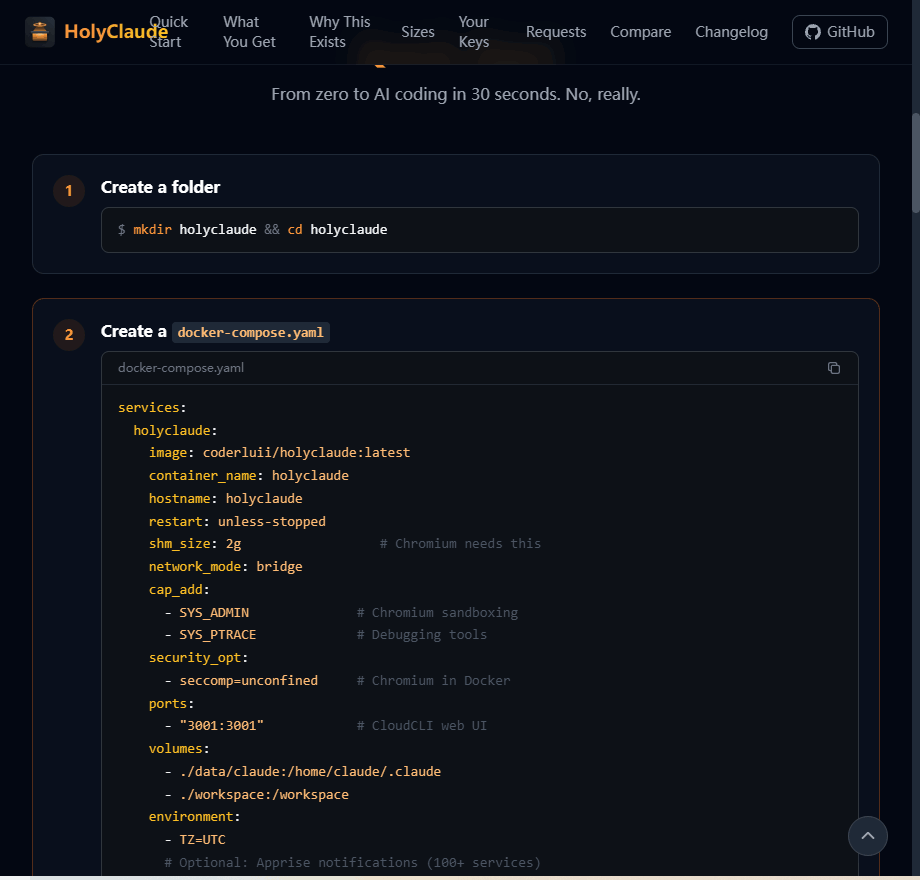Open the GitHub link button
This screenshot has height=880, width=920.
(x=840, y=32)
